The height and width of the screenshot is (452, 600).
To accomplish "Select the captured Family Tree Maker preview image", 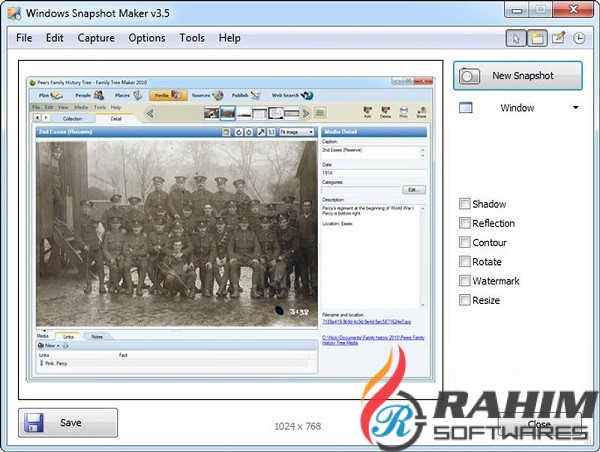I will pyautogui.click(x=231, y=229).
